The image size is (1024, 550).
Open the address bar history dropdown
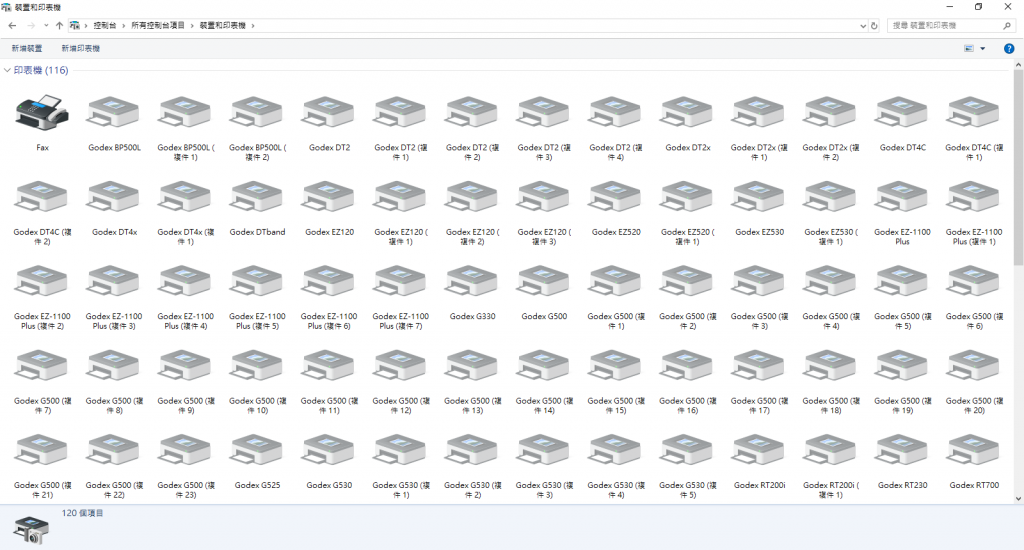[x=863, y=25]
